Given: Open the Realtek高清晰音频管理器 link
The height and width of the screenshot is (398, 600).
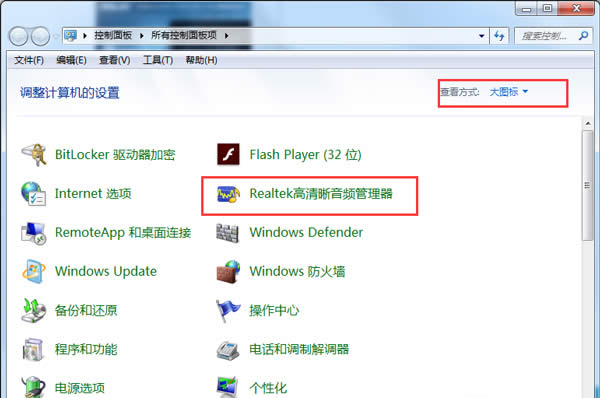Looking at the screenshot, I should pos(321,194).
